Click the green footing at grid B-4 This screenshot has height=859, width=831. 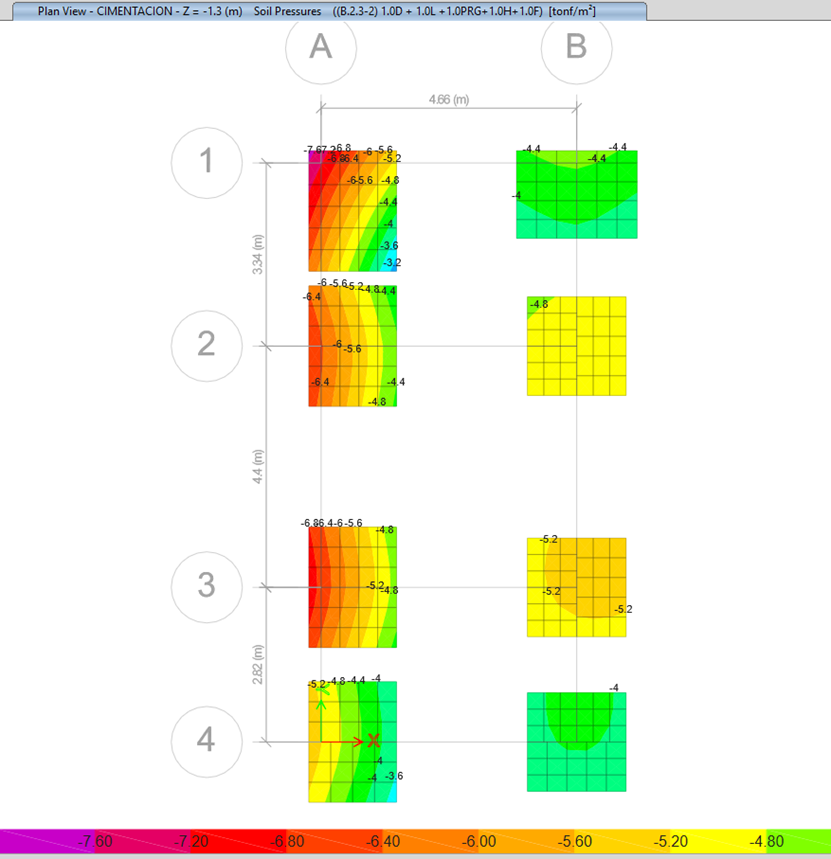pos(576,742)
